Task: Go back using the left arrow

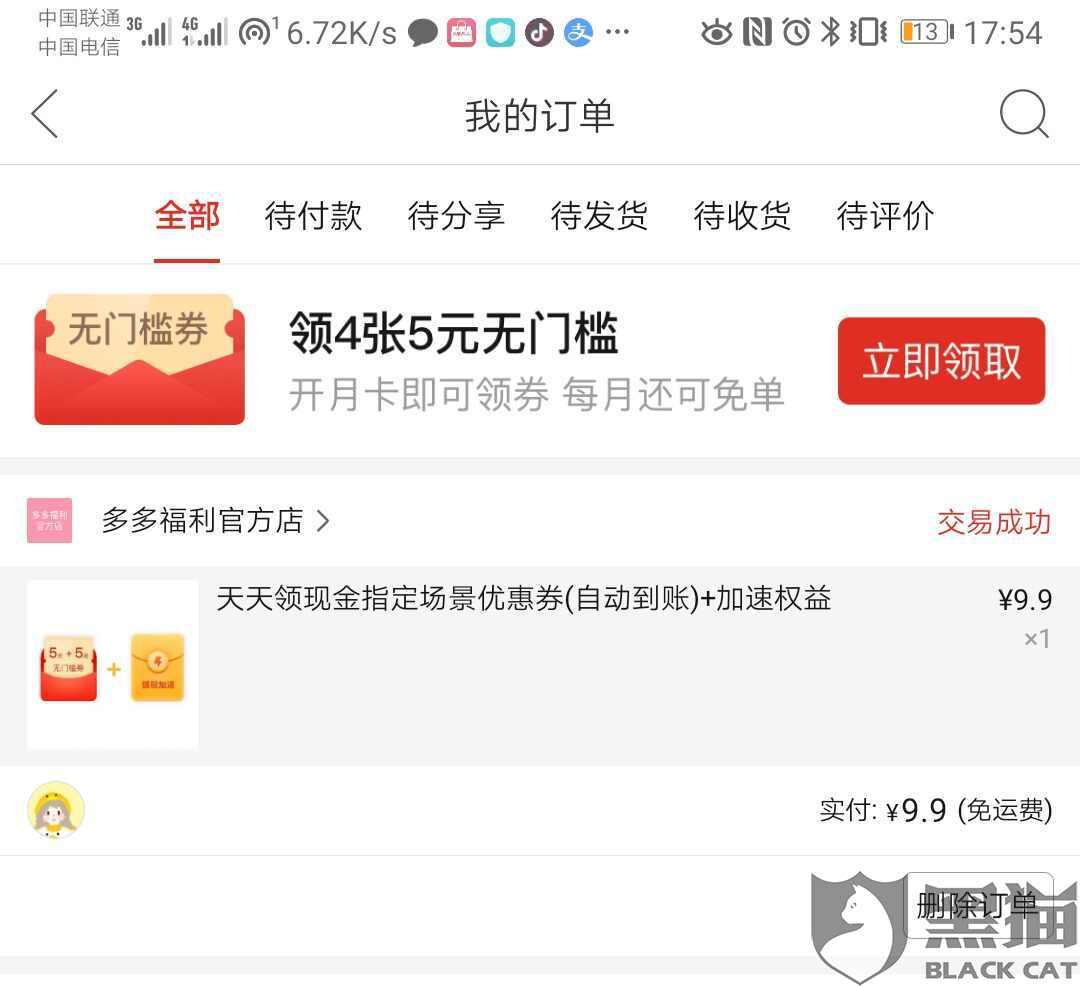Action: pos(45,114)
